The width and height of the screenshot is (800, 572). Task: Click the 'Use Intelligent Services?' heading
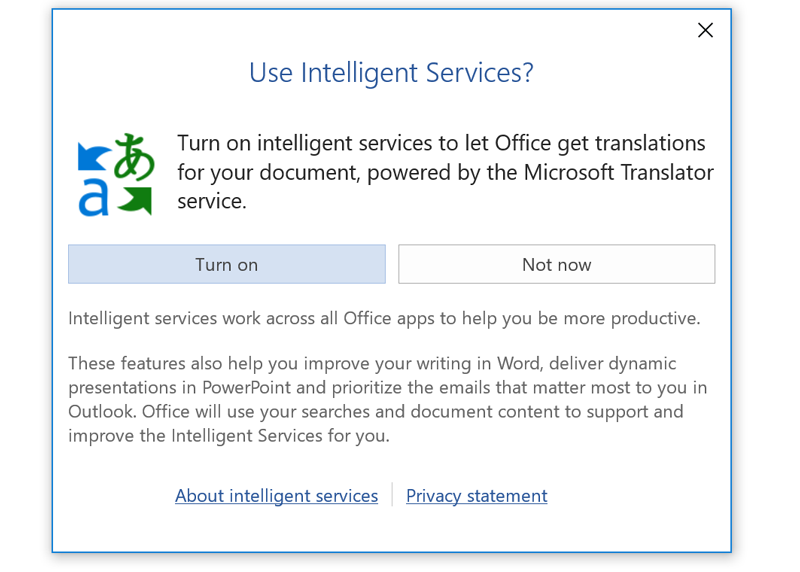391,72
